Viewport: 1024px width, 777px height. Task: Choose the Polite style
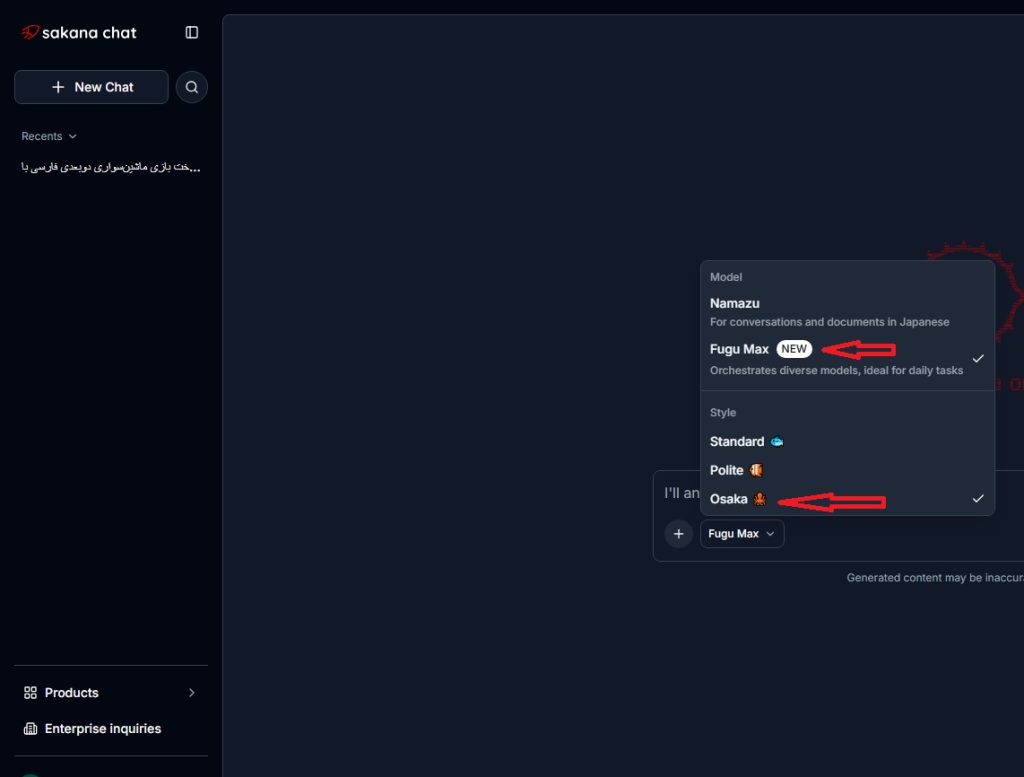click(847, 470)
